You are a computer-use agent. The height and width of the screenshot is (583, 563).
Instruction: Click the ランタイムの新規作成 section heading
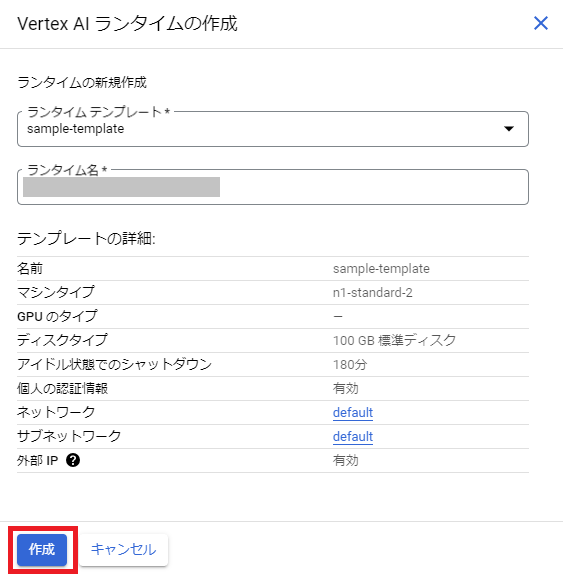coord(82,82)
